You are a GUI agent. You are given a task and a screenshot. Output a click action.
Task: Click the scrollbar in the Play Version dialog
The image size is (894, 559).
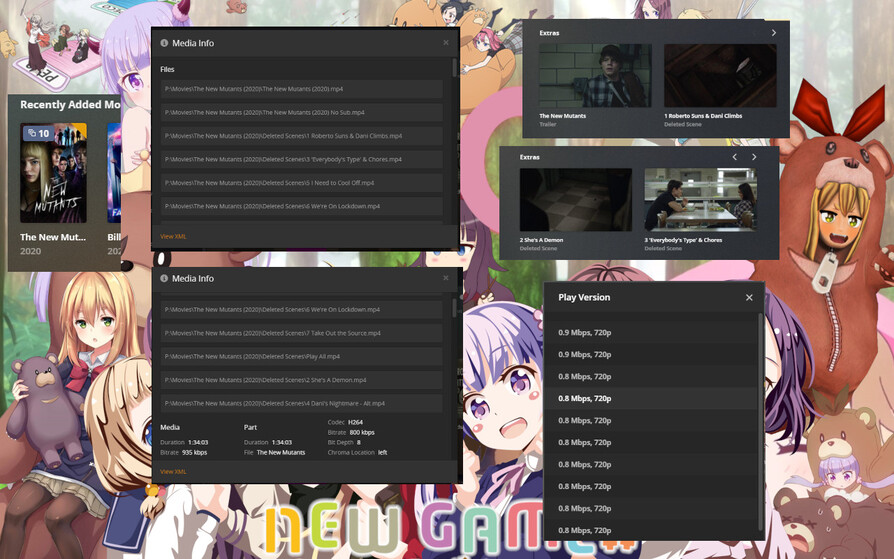point(761,422)
